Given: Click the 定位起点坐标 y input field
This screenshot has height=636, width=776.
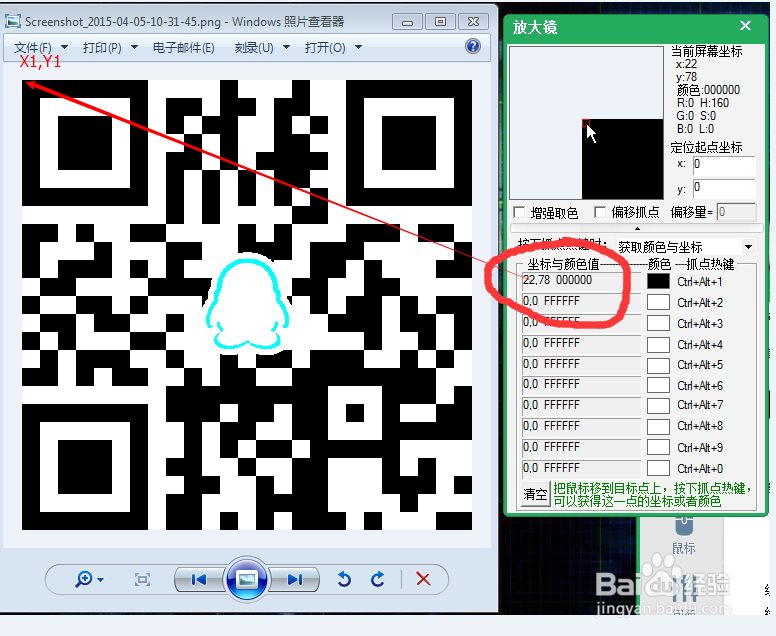Looking at the screenshot, I should click(724, 188).
